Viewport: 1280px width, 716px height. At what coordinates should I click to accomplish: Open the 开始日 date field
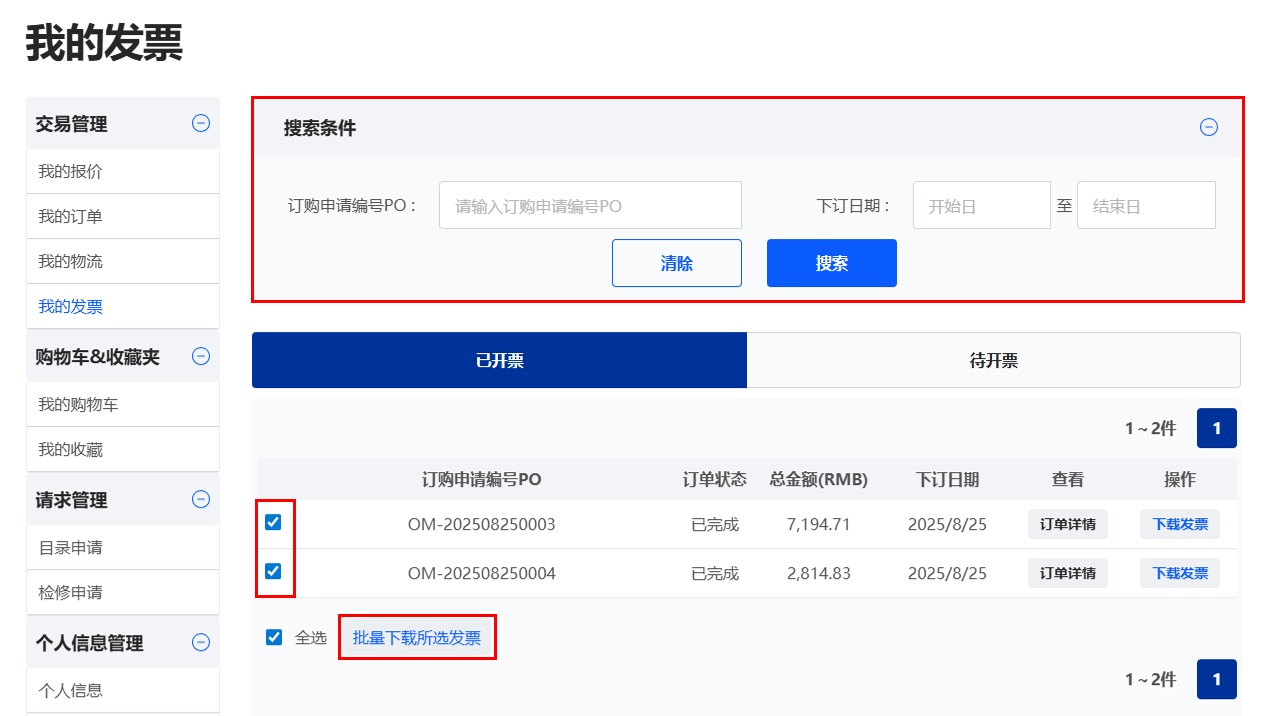click(981, 205)
